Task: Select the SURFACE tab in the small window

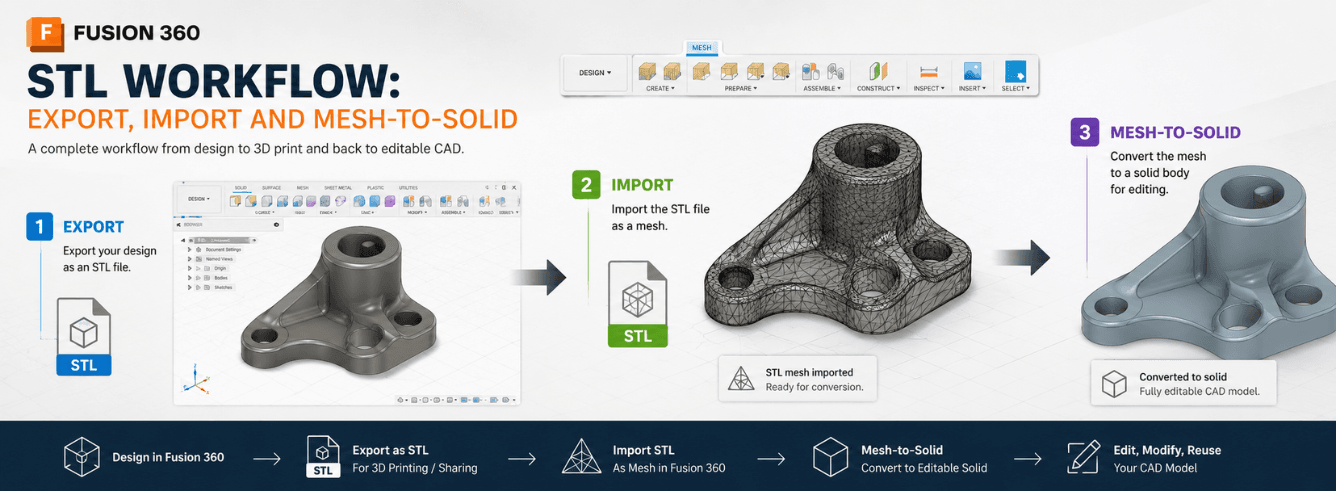Action: tap(272, 188)
